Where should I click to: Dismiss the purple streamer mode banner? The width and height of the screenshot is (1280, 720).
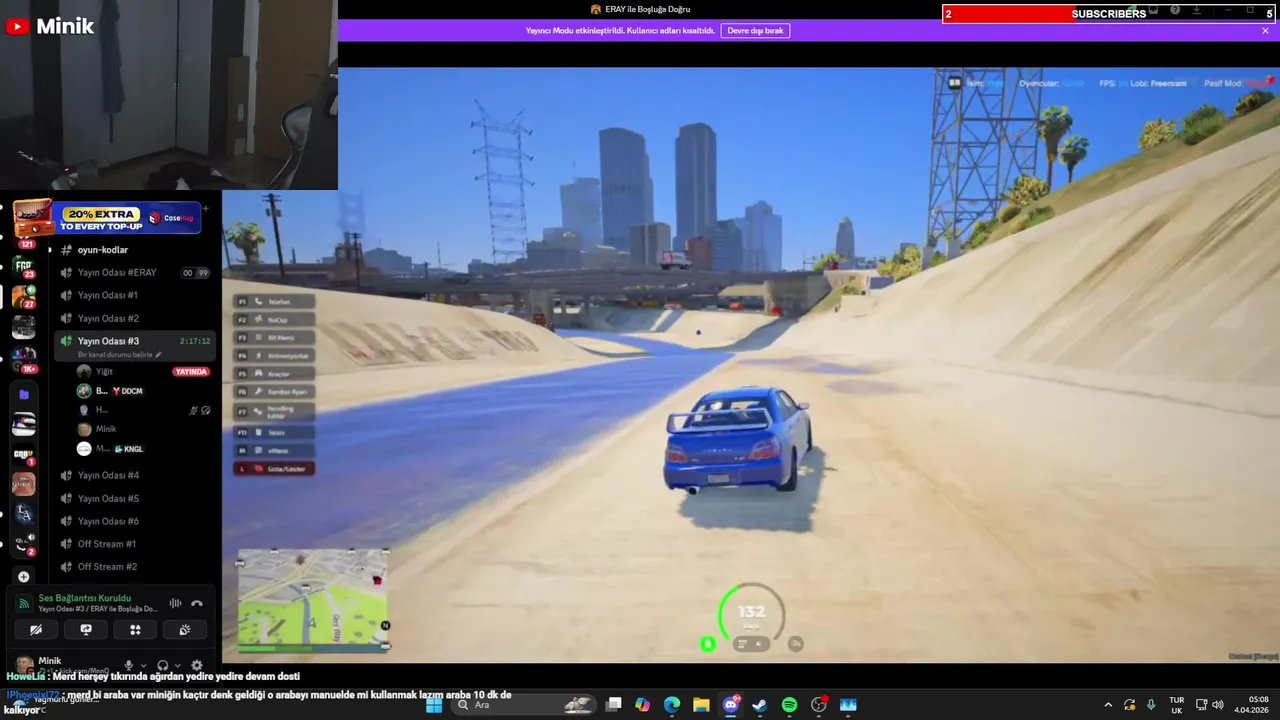(1265, 31)
